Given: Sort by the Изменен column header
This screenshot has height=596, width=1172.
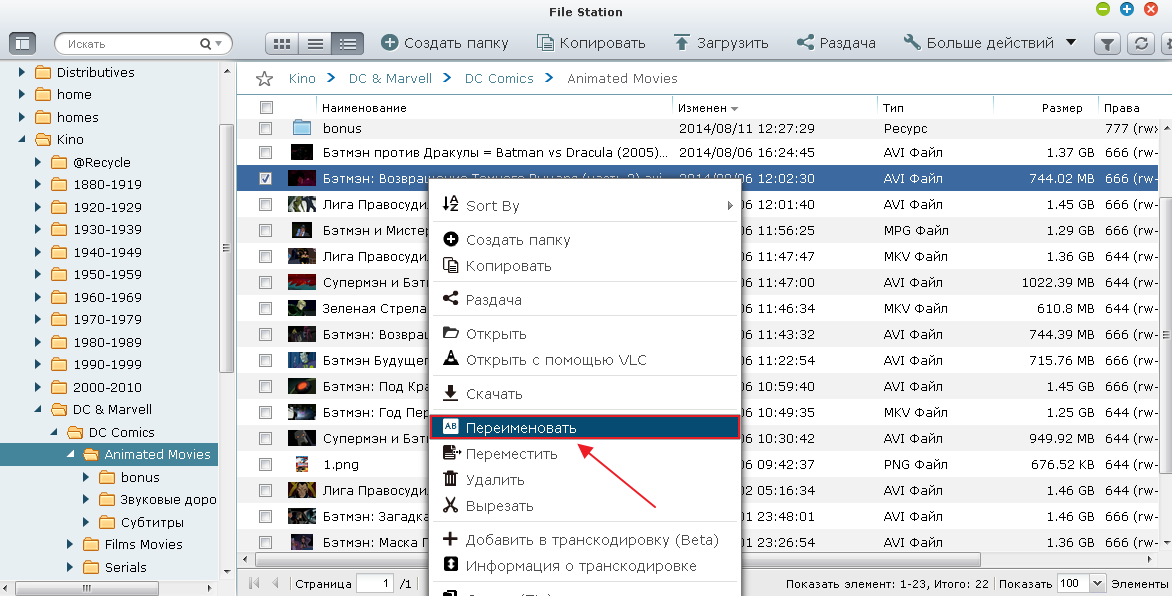Looking at the screenshot, I should coord(774,108).
